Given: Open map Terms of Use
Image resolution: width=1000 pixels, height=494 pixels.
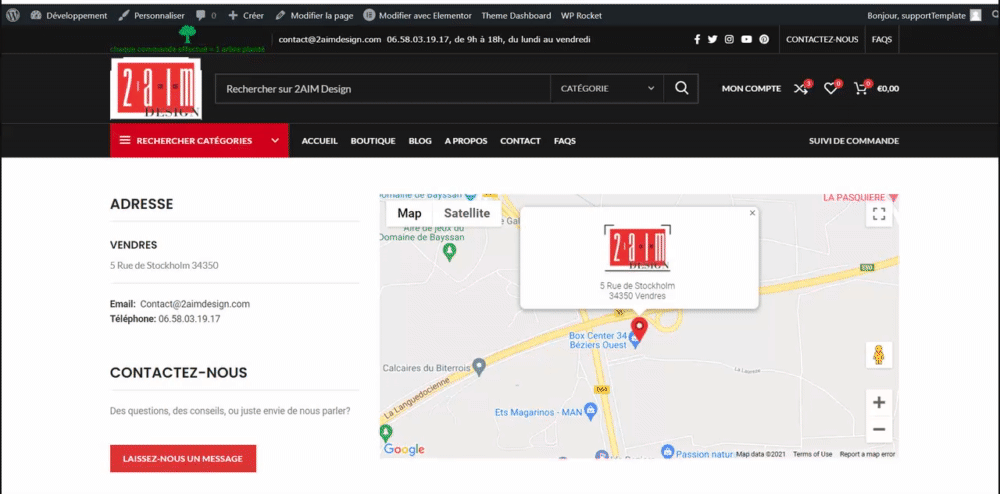Looking at the screenshot, I should [812, 454].
